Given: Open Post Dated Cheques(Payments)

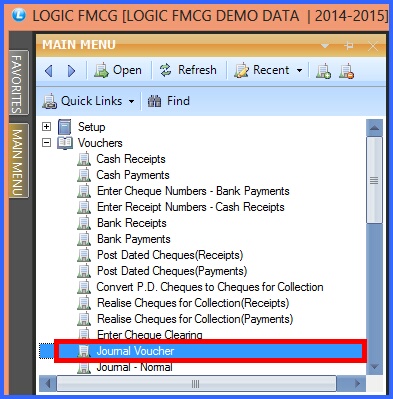Looking at the screenshot, I should 172,271.
